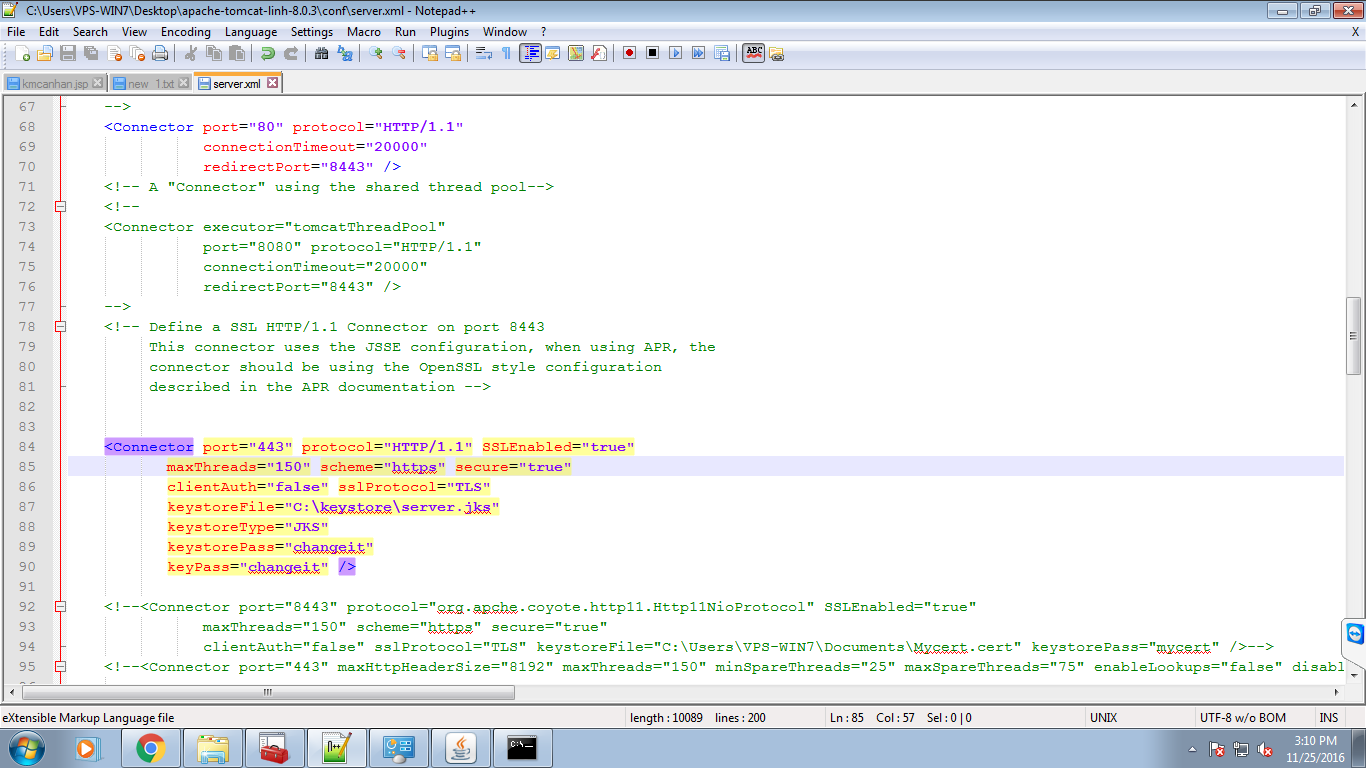Click the X close-document button in menu bar
Image resolution: width=1366 pixels, height=768 pixels.
coord(1355,32)
